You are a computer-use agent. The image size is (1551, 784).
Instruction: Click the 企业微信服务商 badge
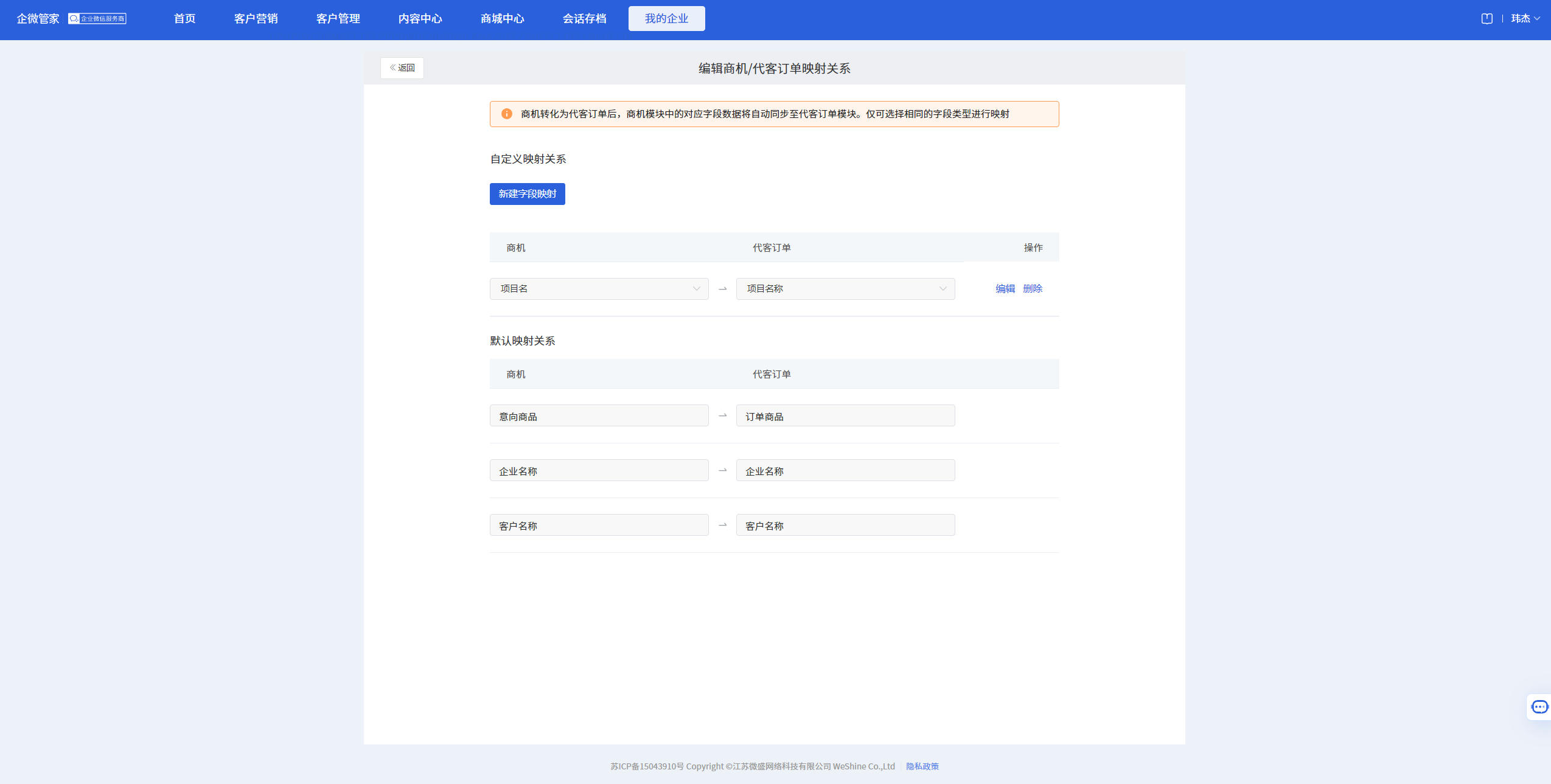pos(97,19)
